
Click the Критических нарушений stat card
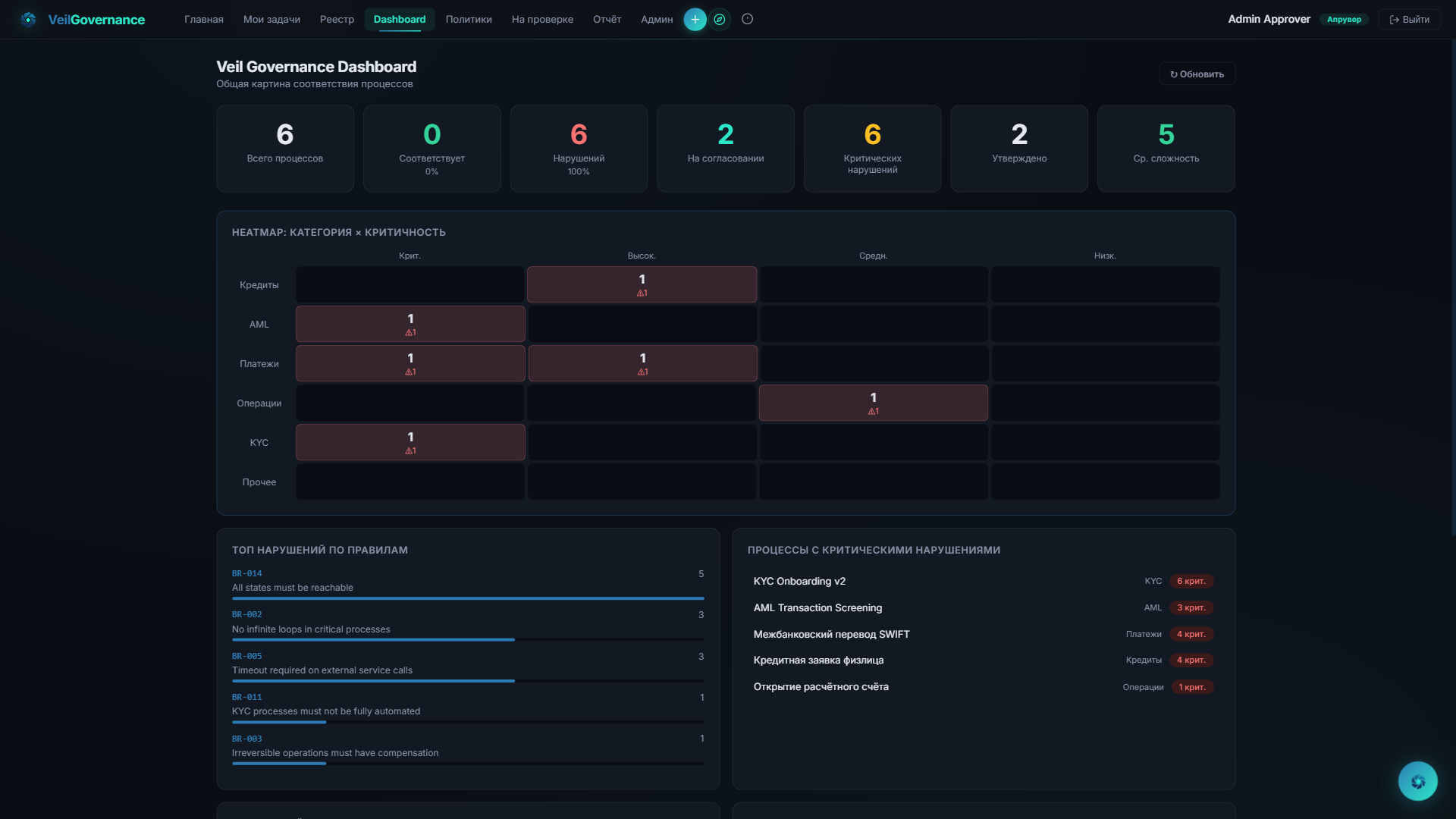(872, 149)
